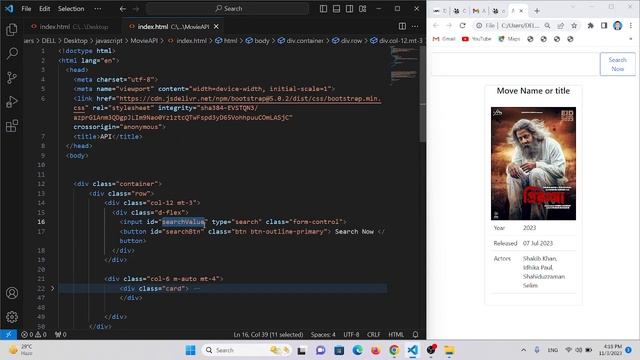
Task: Go forward using the VS Code navigation arrow
Action: coord(136,9)
